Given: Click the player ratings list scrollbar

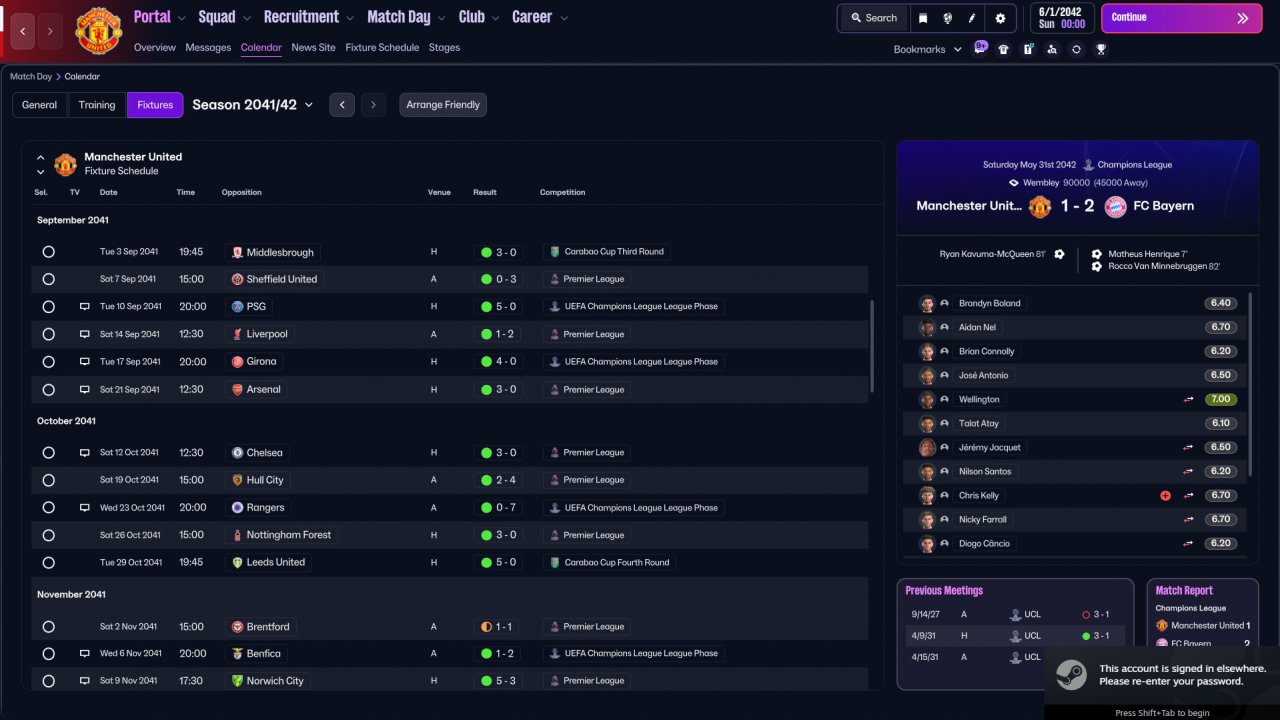Looking at the screenshot, I should coord(1250,383).
